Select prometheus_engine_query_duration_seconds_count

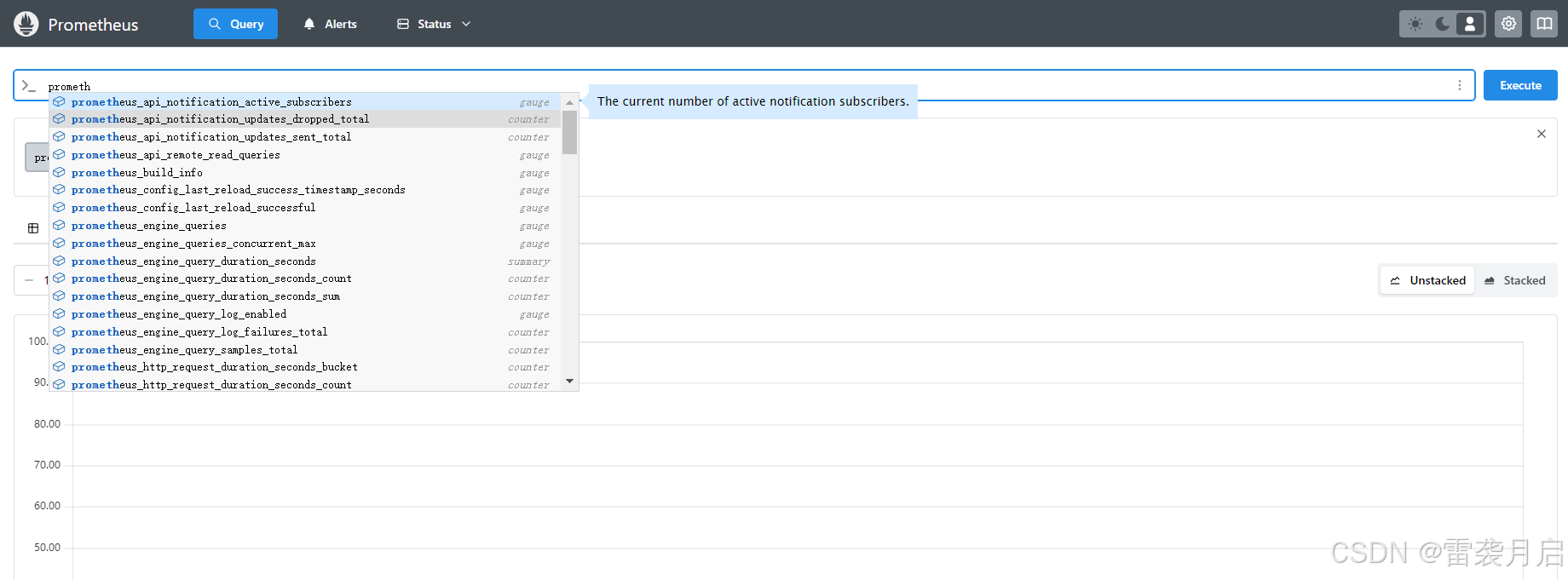[305, 279]
